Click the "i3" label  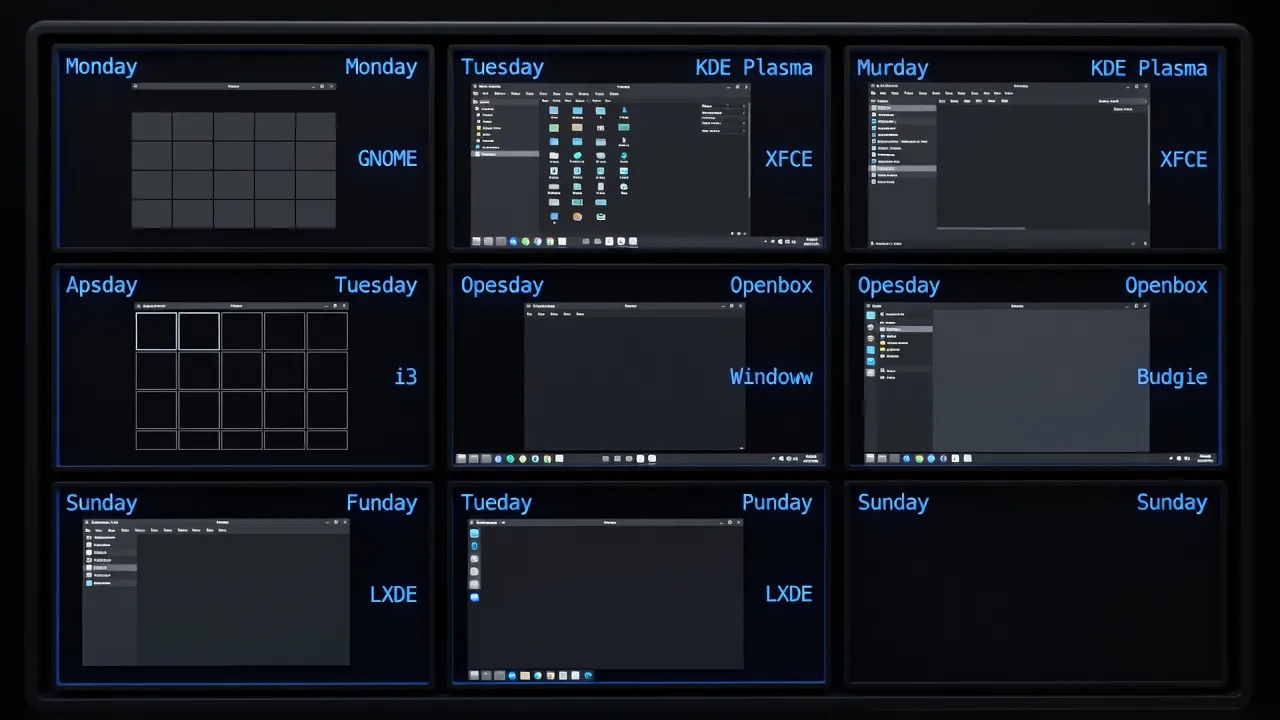[x=405, y=377]
